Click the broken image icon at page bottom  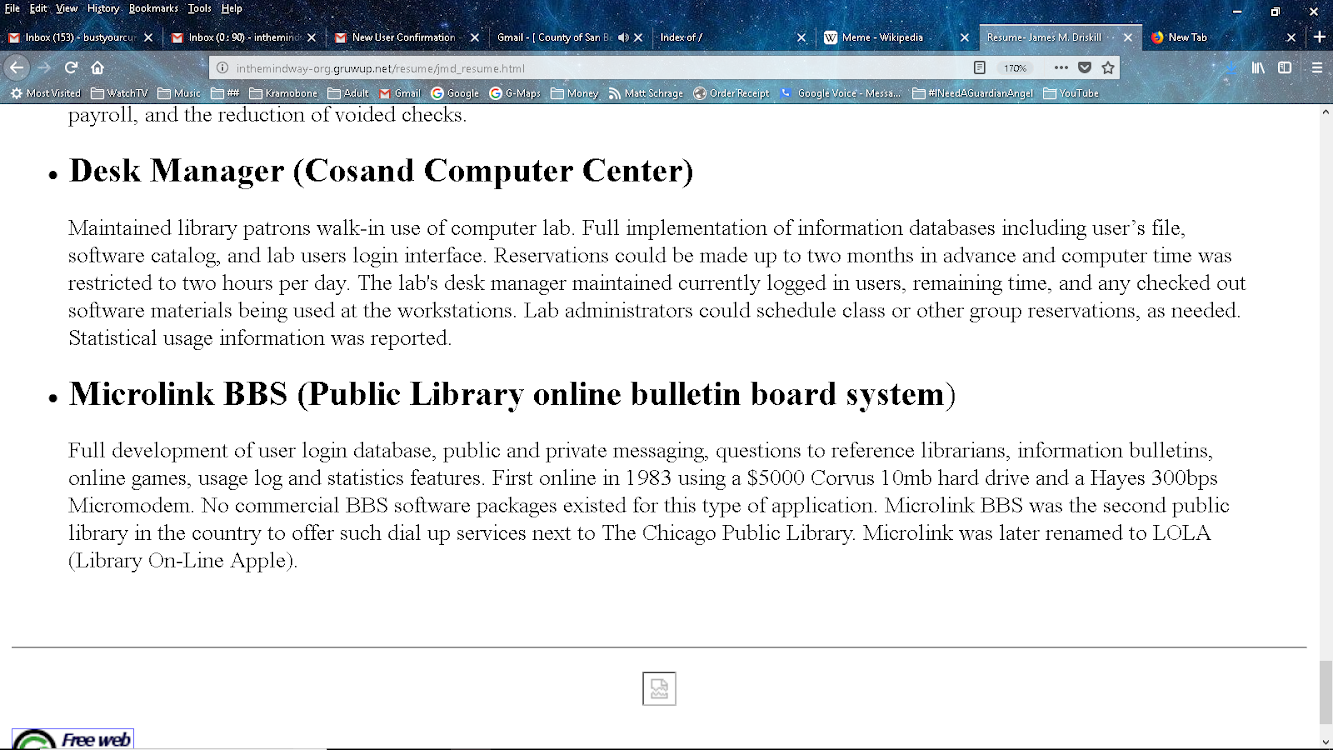(659, 688)
